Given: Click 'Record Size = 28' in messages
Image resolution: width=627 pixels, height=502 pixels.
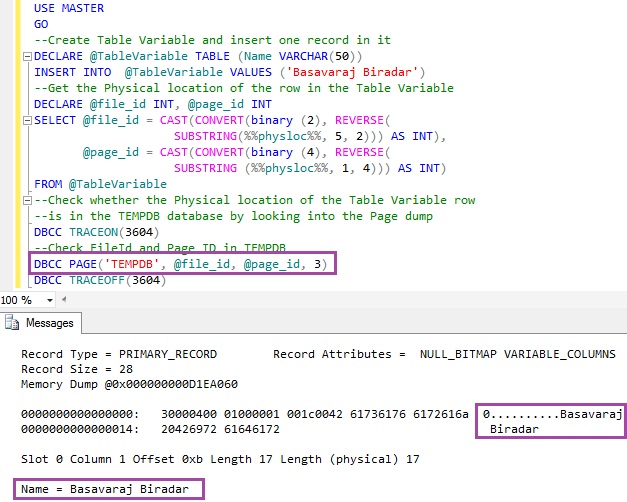Looking at the screenshot, I should click(x=77, y=369).
